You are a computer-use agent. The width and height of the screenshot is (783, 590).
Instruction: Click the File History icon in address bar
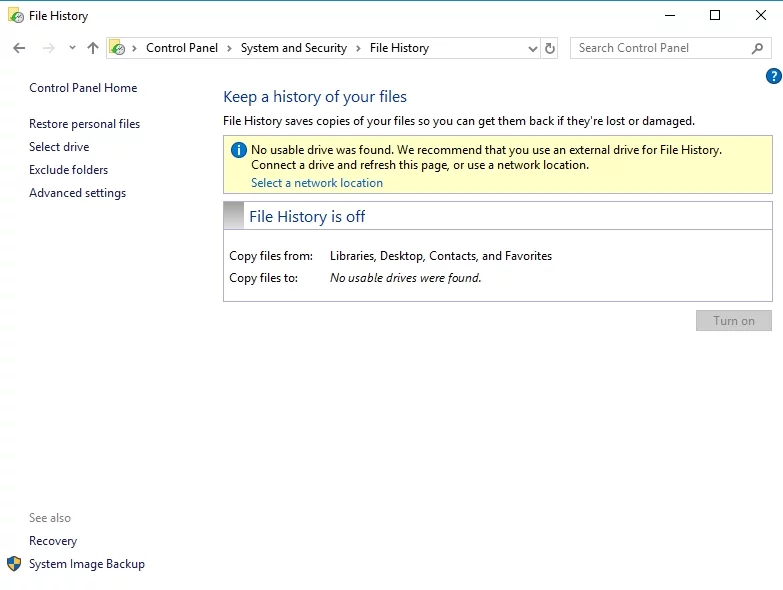[117, 48]
